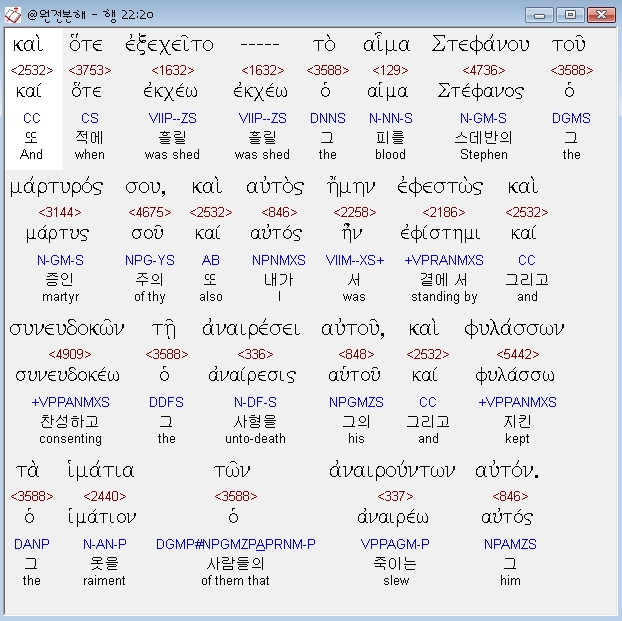
Task: Click the parsing code NPAMZS
Action: pyautogui.click(x=510, y=544)
